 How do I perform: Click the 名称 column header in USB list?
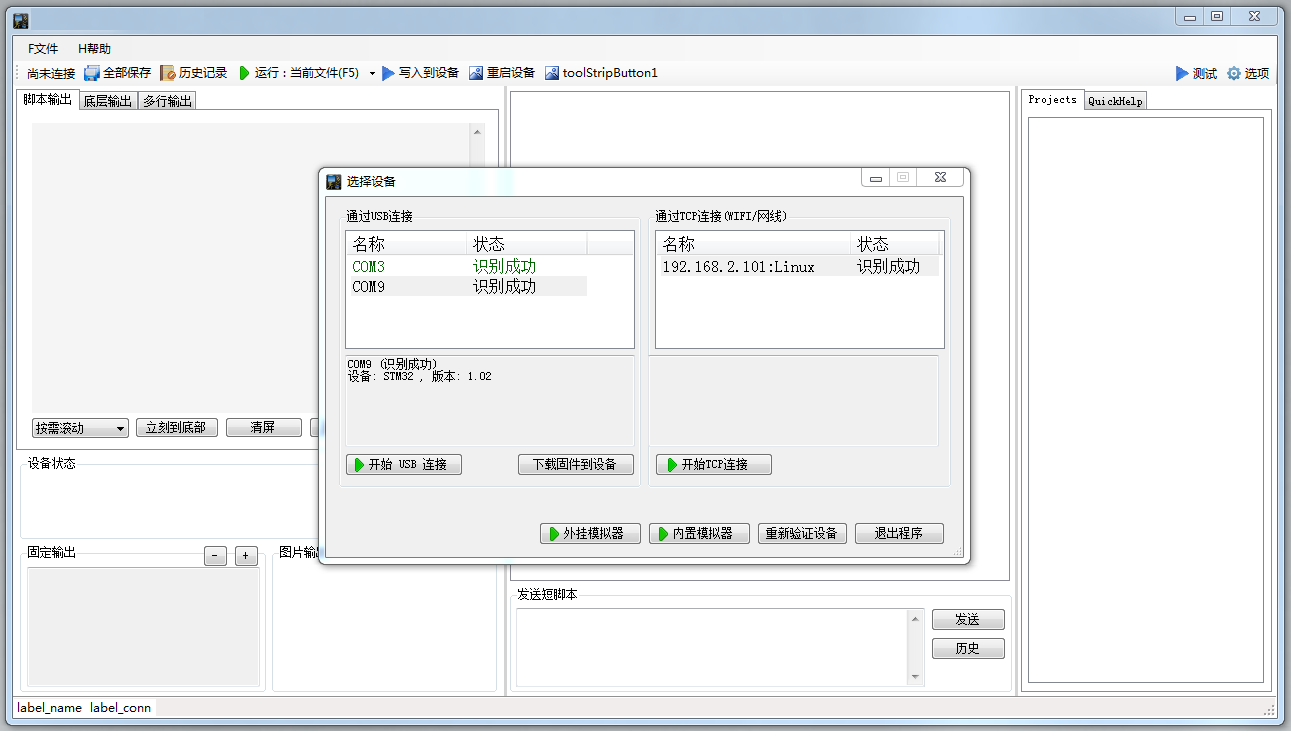406,244
